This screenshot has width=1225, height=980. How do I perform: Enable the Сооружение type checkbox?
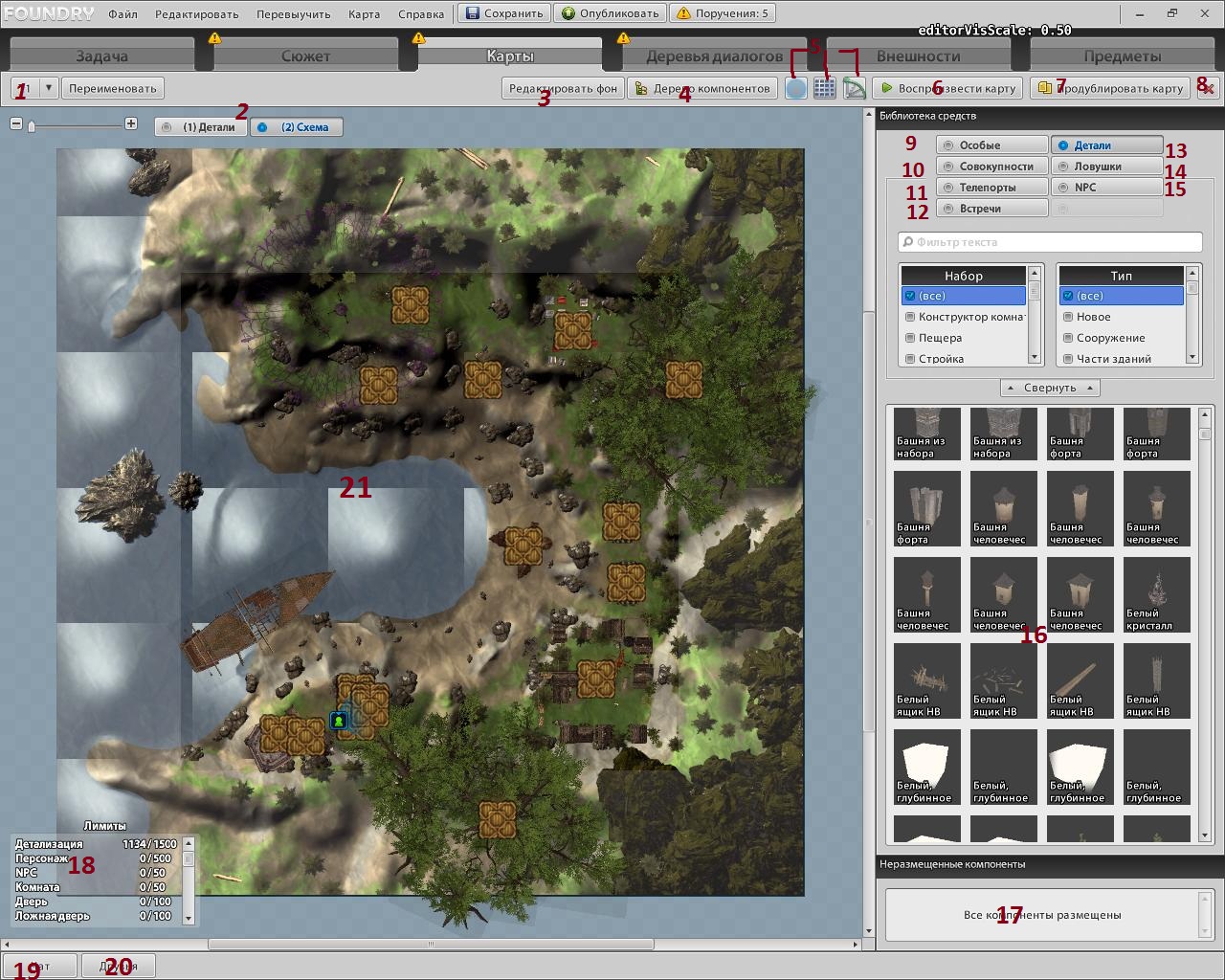pos(1068,338)
